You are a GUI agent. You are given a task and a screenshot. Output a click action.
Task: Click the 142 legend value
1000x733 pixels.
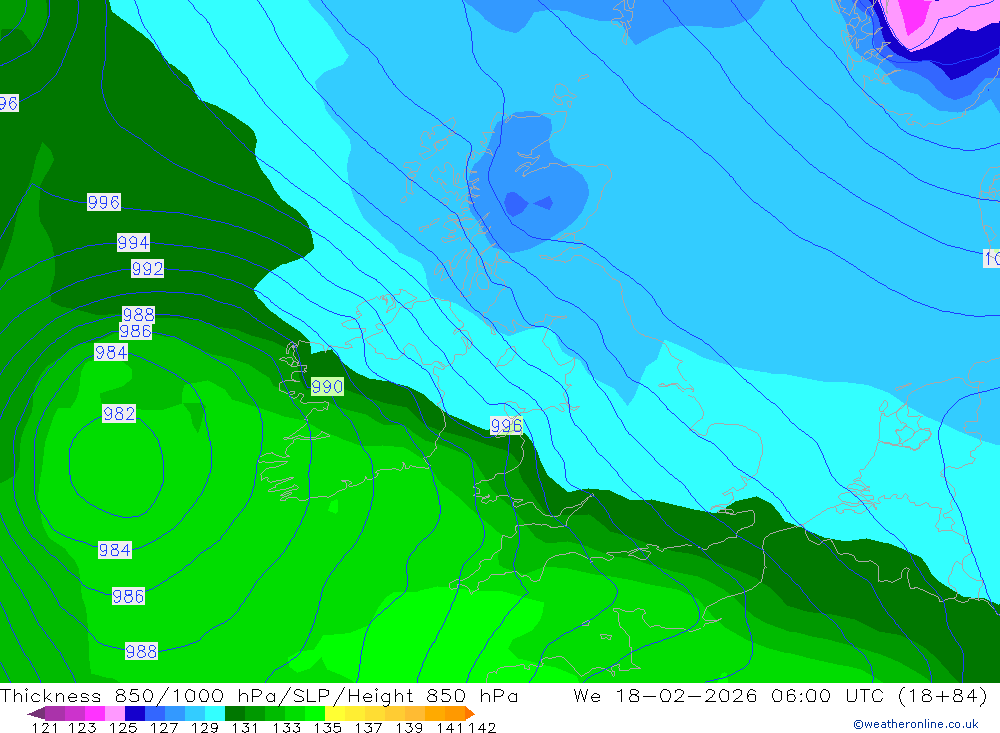482,728
